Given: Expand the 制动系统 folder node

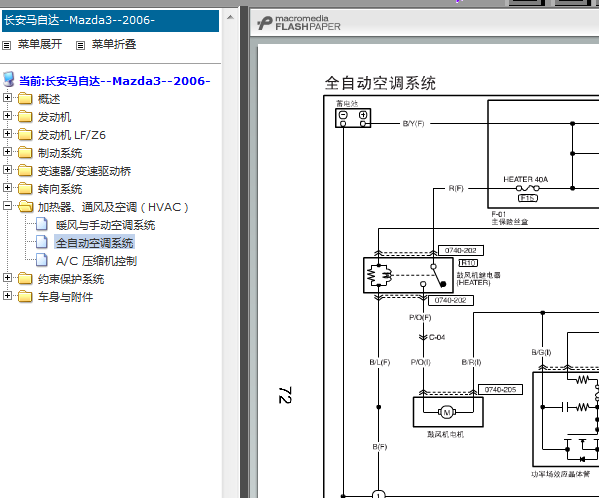Looking at the screenshot, I should (x=7, y=152).
